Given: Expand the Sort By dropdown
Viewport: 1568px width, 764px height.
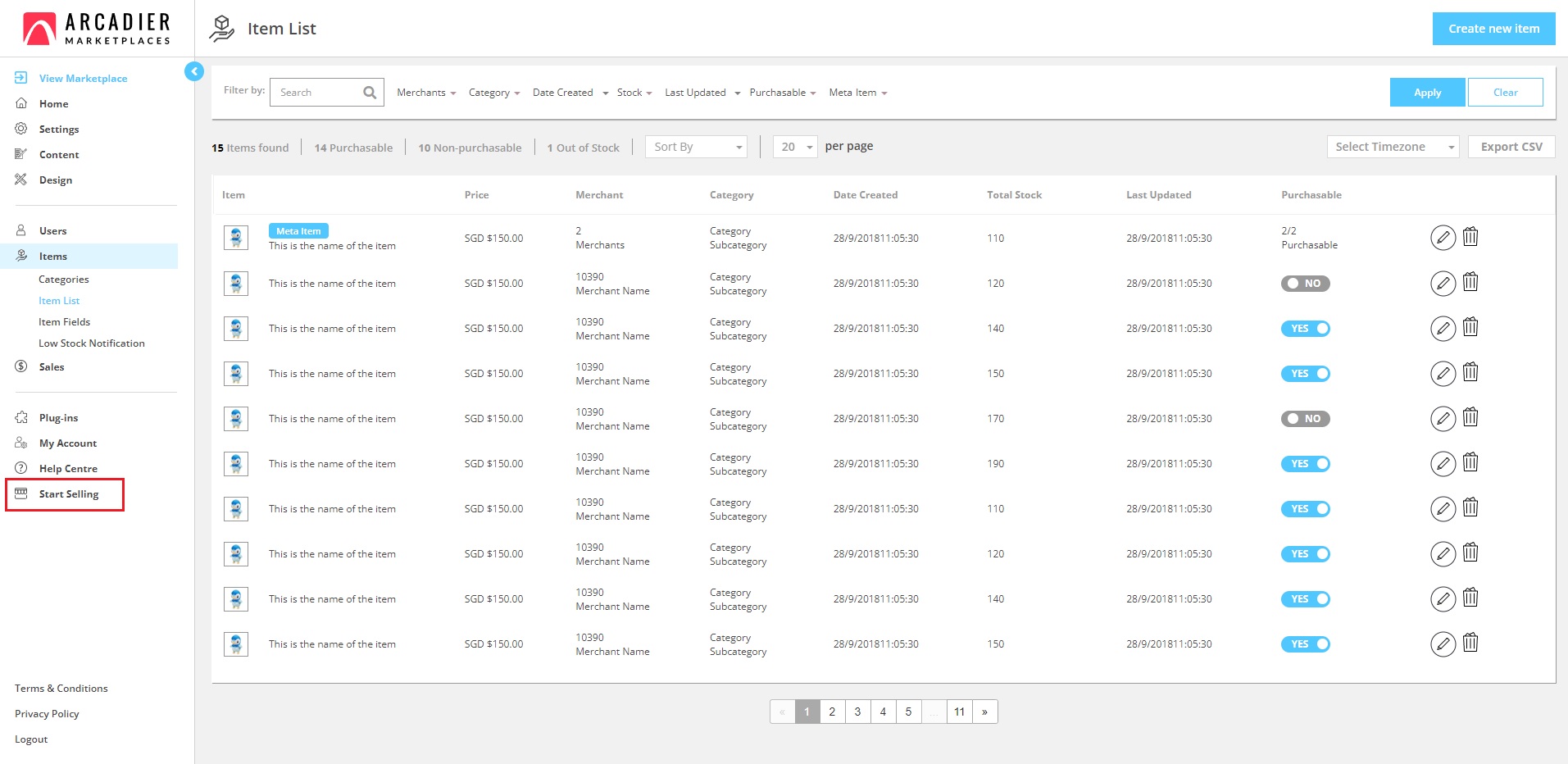Looking at the screenshot, I should click(x=696, y=147).
